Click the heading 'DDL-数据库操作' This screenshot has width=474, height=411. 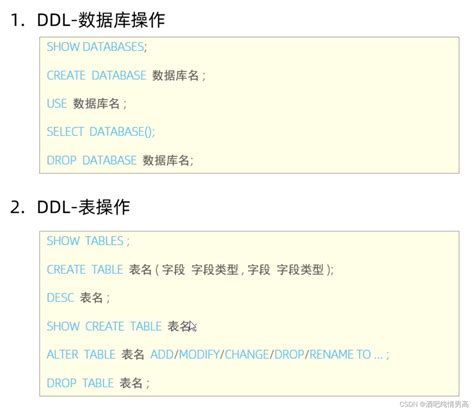click(101, 20)
